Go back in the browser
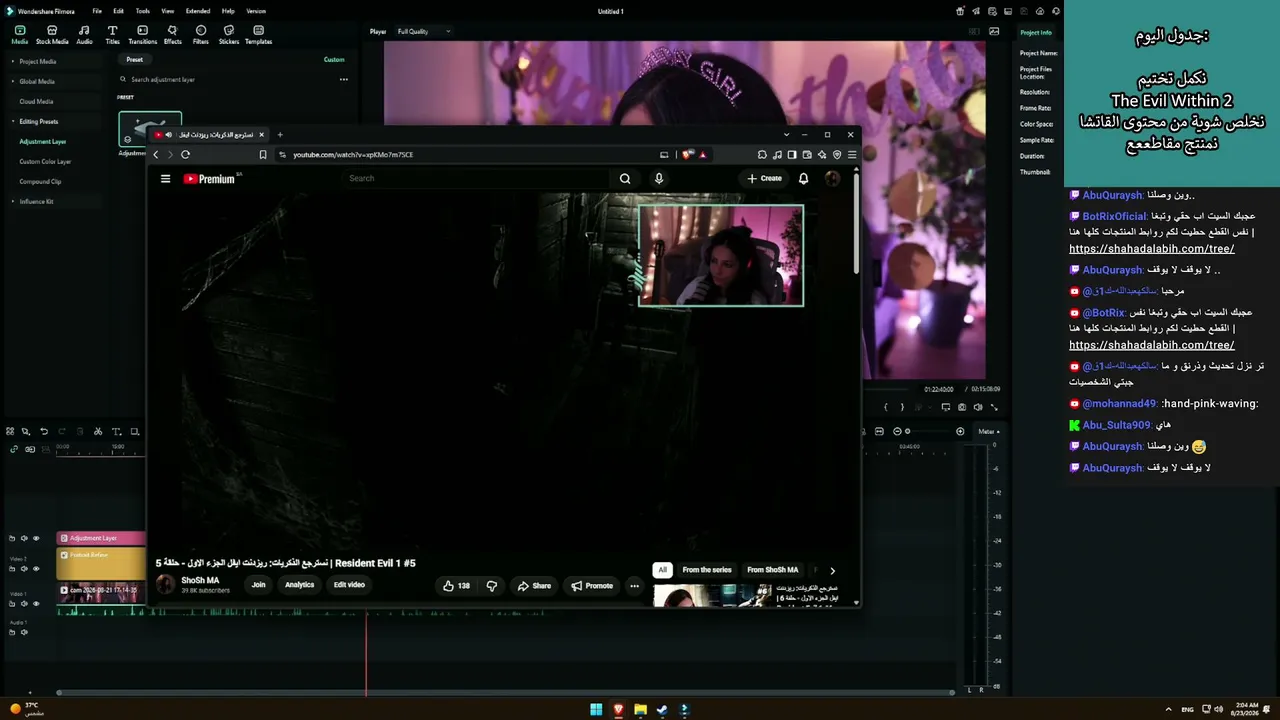The width and height of the screenshot is (1280, 720). coord(155,154)
